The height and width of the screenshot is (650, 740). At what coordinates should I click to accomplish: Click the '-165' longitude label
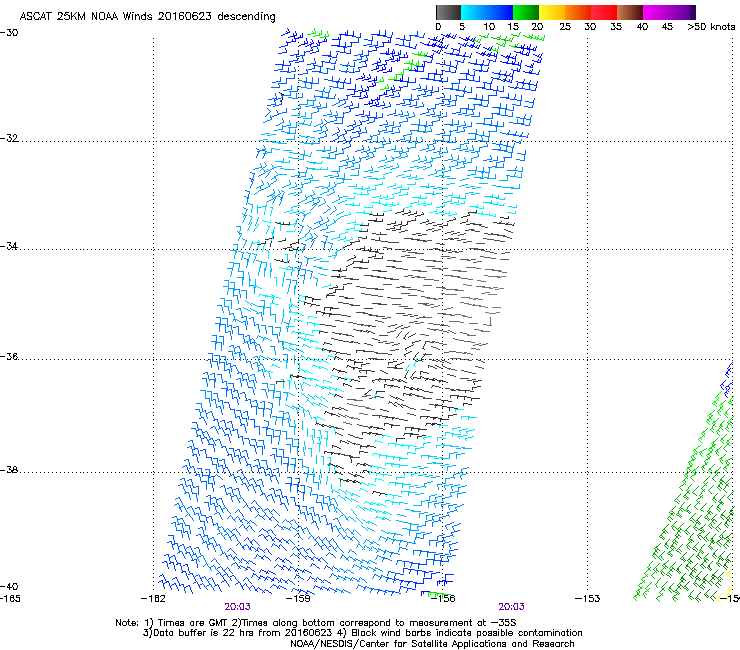10,599
